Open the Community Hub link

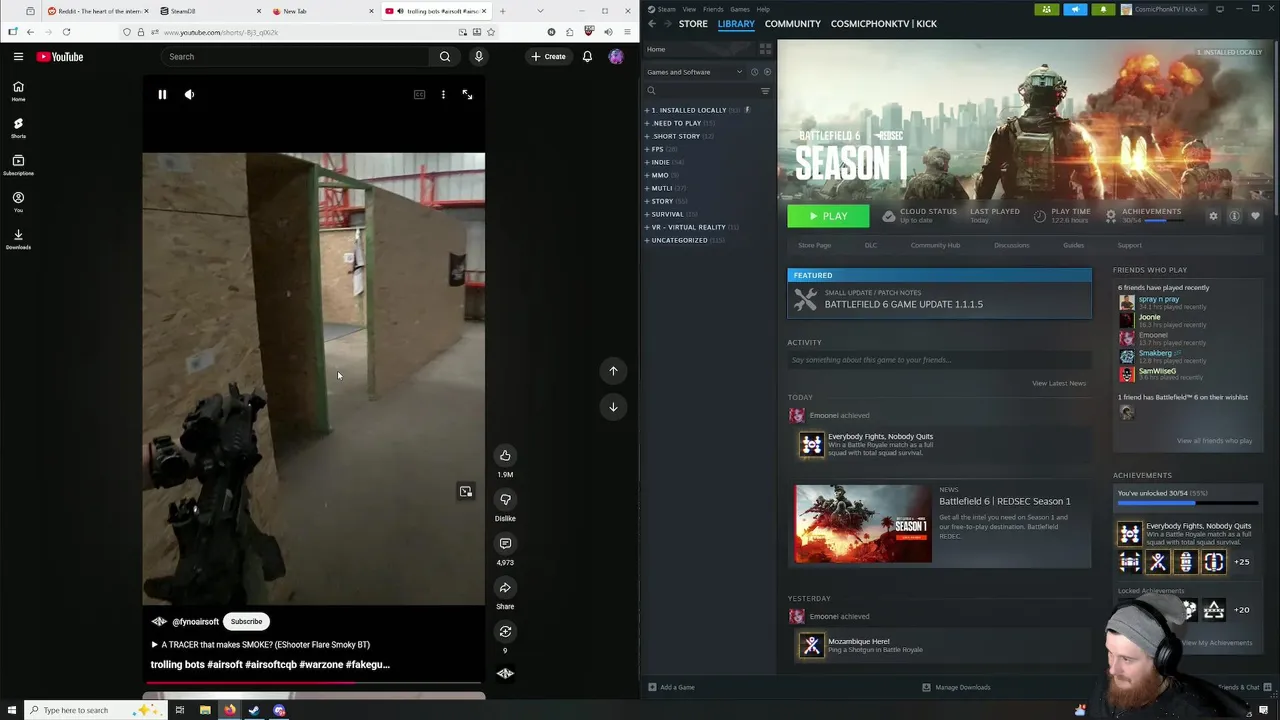pos(935,245)
